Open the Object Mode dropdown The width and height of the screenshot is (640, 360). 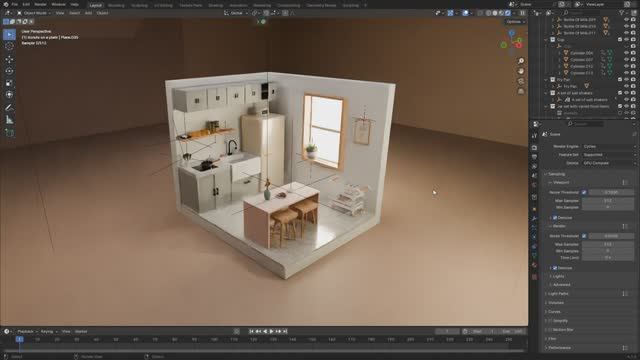34,13
